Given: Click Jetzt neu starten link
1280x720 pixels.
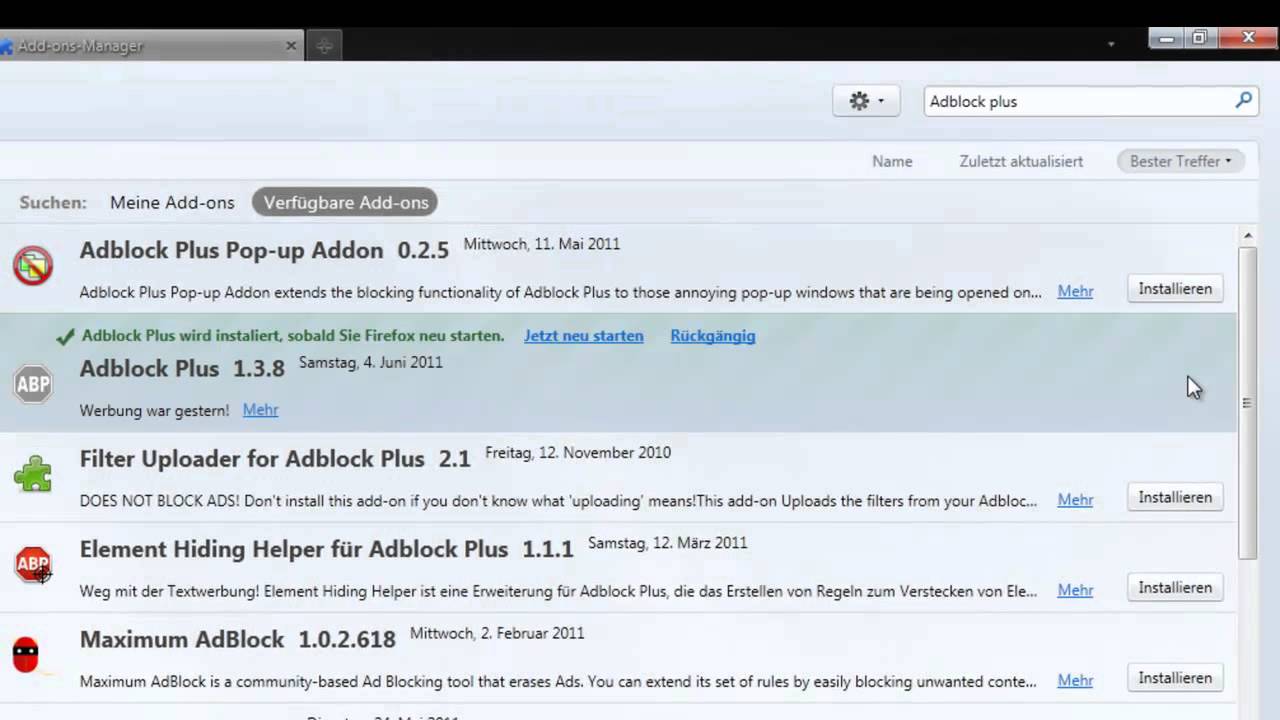Looking at the screenshot, I should pyautogui.click(x=584, y=336).
